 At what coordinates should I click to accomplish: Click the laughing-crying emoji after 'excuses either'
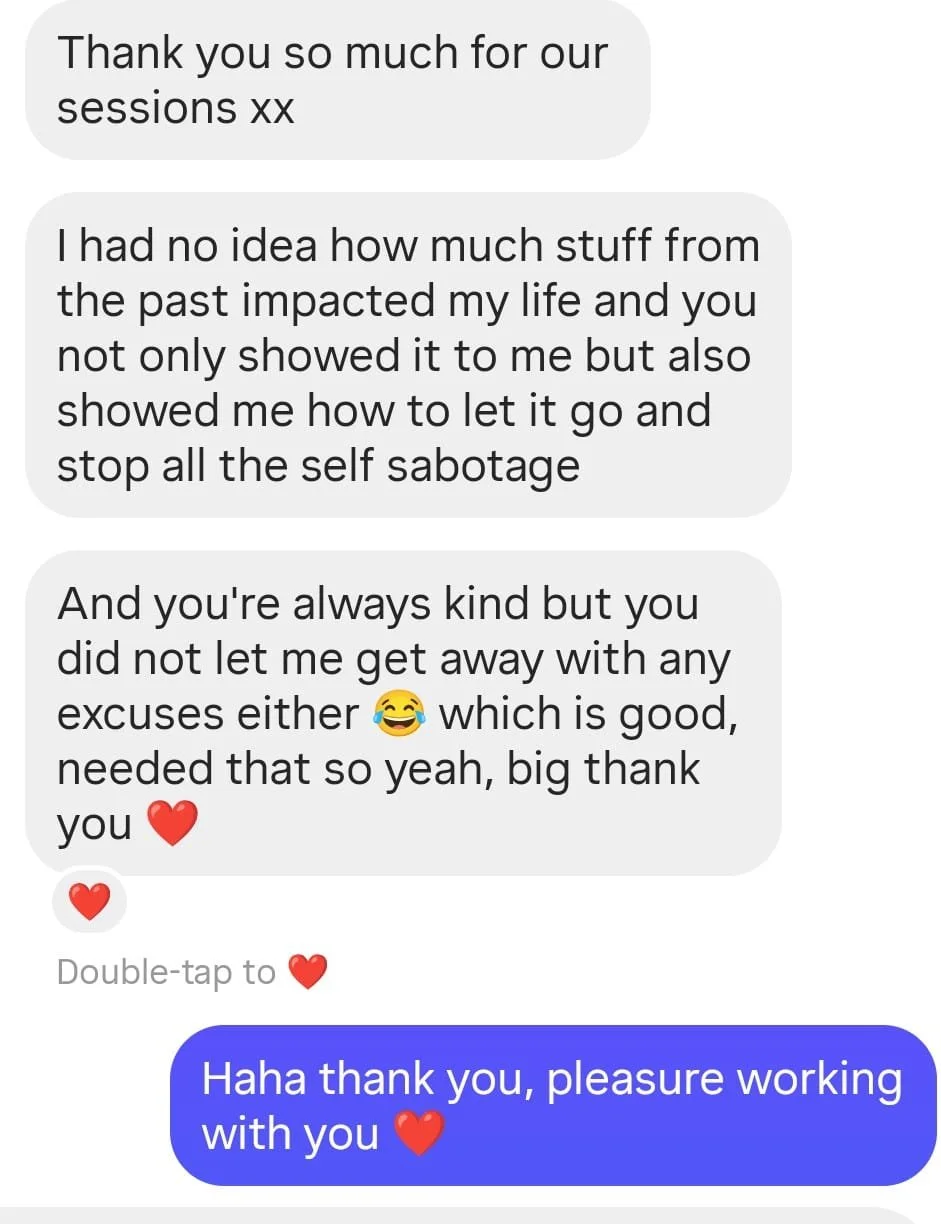coord(399,714)
